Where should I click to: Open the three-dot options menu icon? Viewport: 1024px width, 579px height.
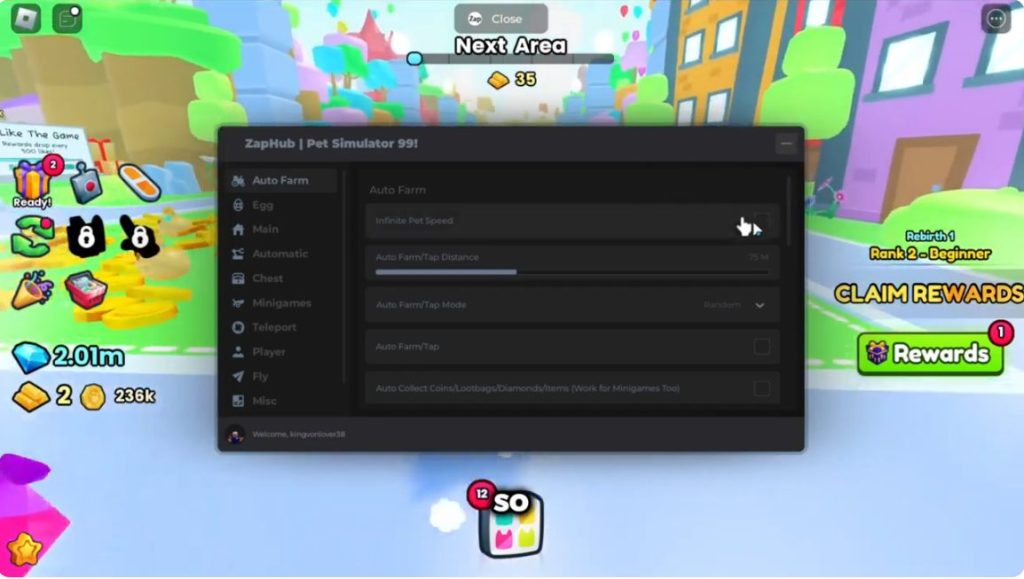click(996, 19)
